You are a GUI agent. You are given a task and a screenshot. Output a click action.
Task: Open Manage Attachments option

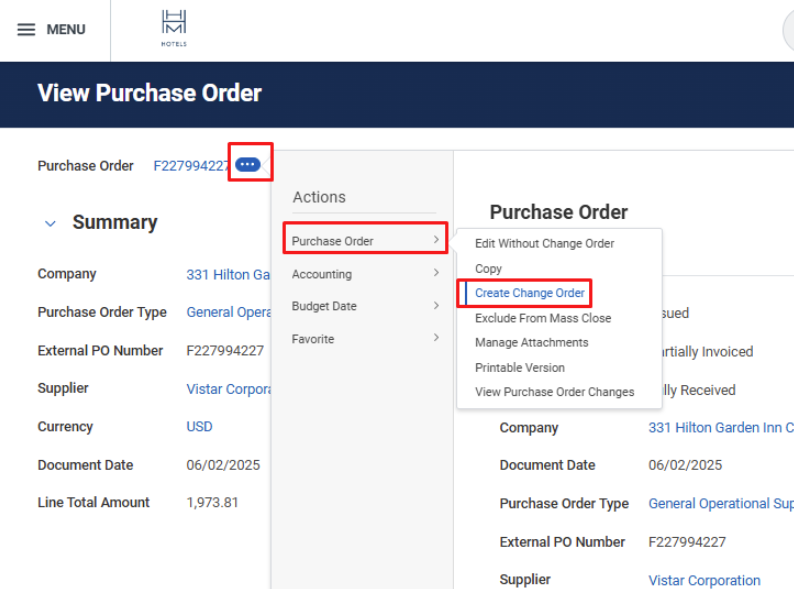531,342
